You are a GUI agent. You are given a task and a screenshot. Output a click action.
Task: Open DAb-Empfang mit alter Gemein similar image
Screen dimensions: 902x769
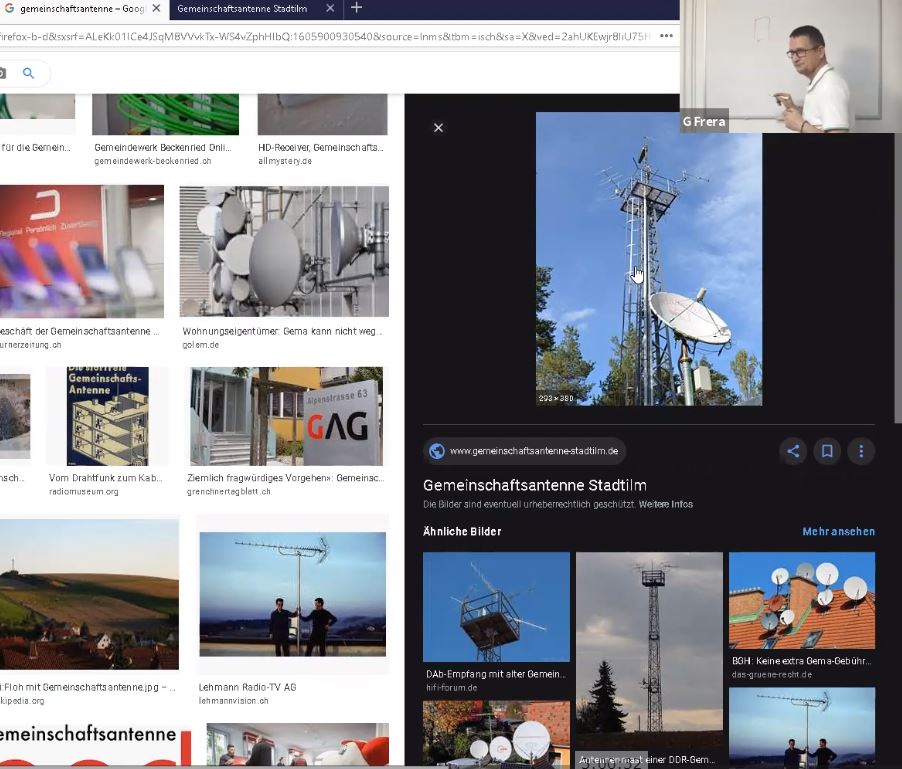coord(496,607)
